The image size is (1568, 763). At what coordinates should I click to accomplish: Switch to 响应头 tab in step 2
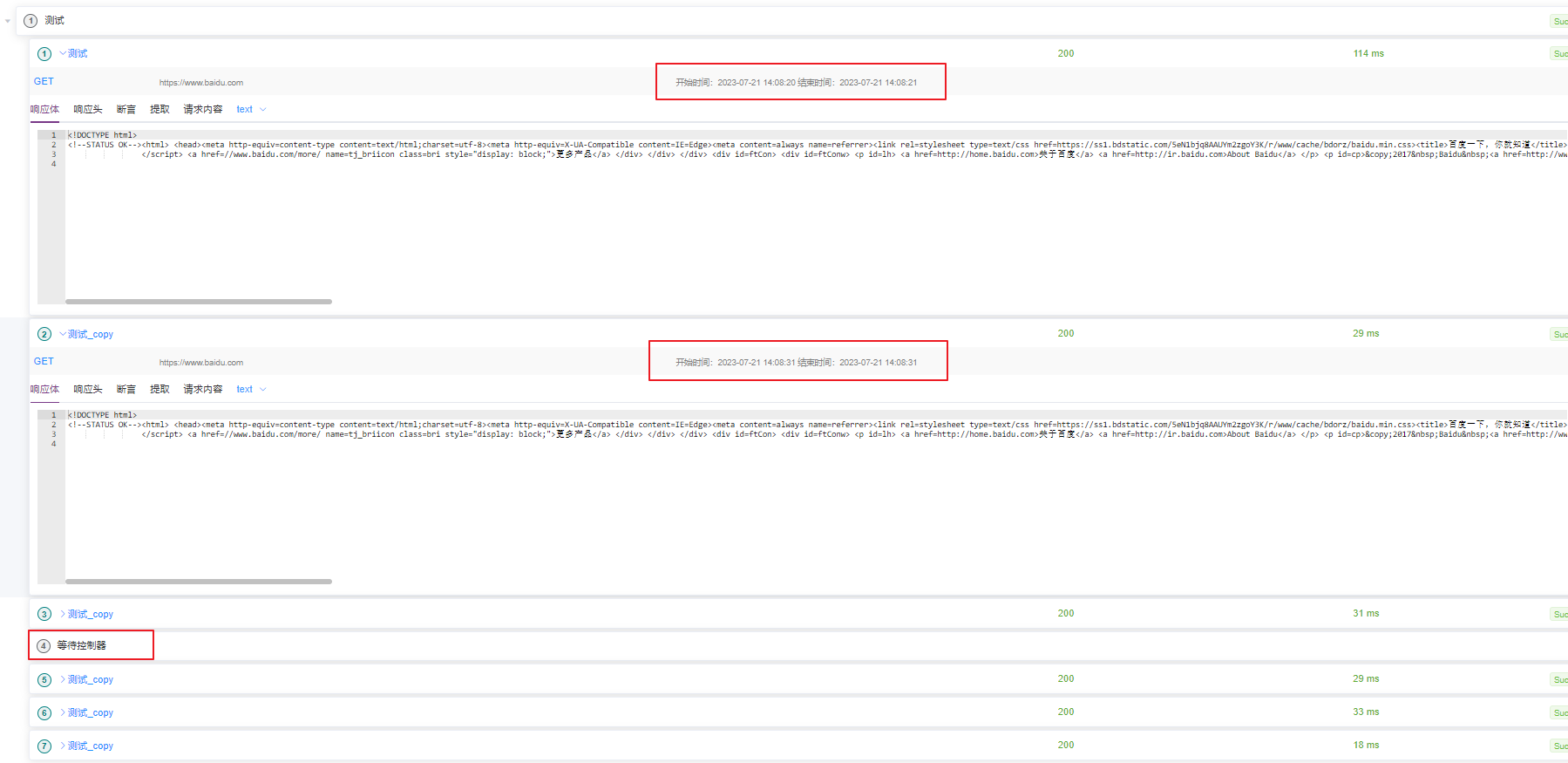[88, 389]
